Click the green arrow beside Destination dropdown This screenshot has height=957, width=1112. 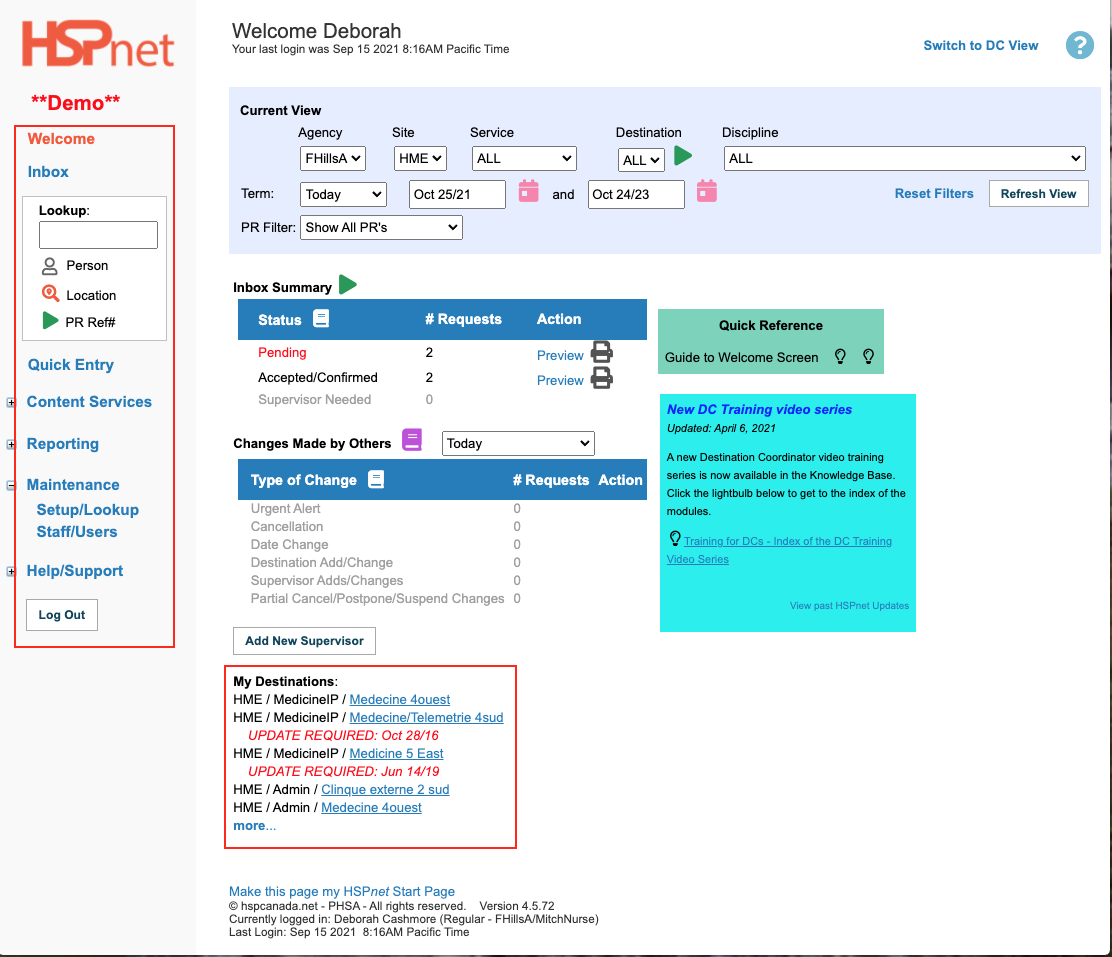[x=682, y=155]
